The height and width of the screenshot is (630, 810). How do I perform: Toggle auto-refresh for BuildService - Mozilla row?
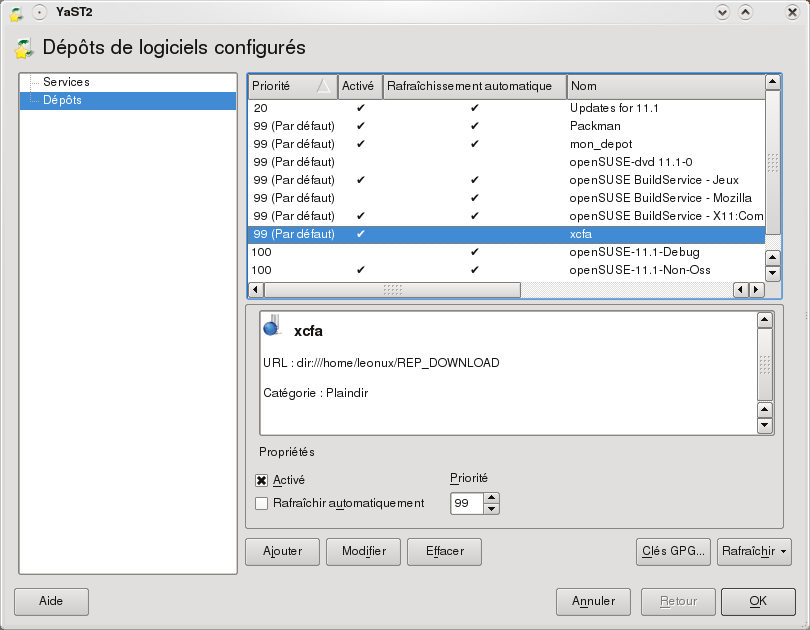[x=474, y=198]
